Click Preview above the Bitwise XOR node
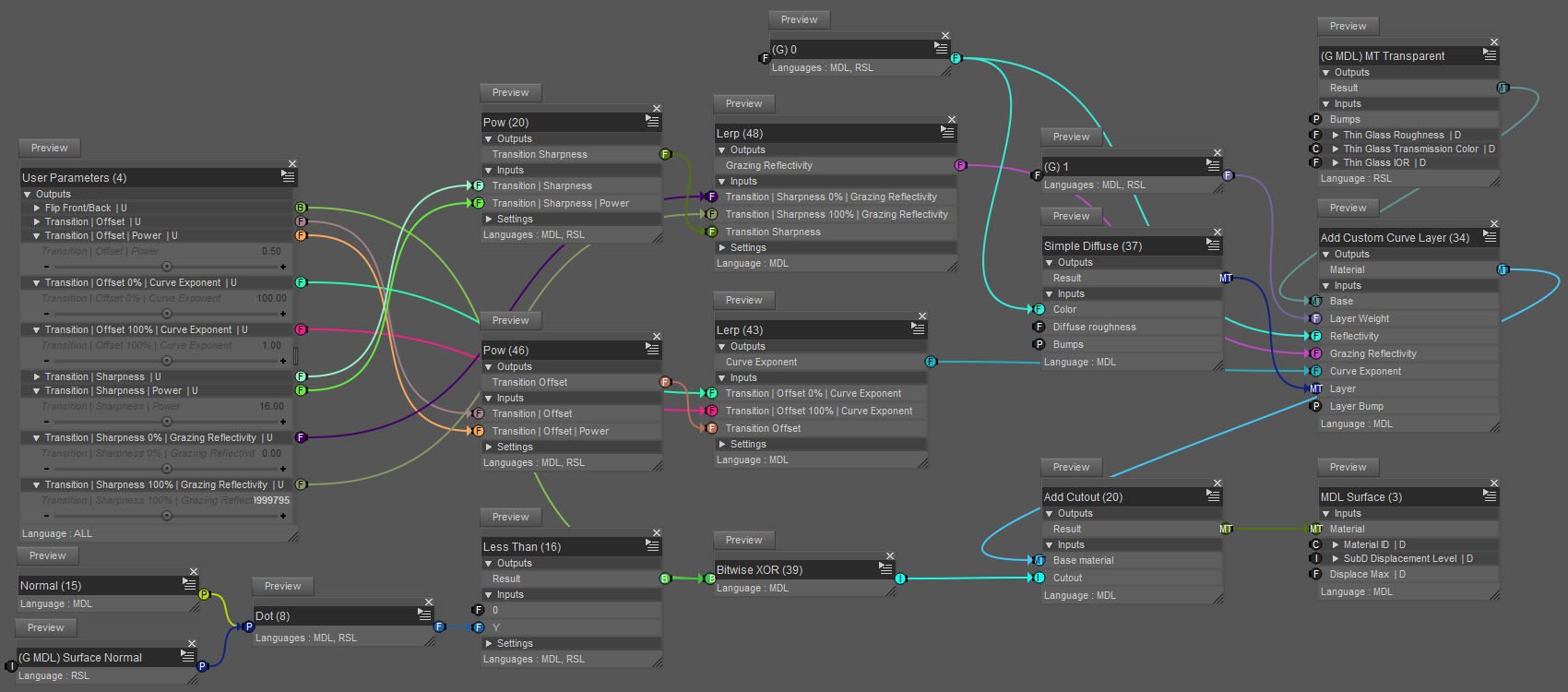This screenshot has height=692, width=1568. (744, 540)
